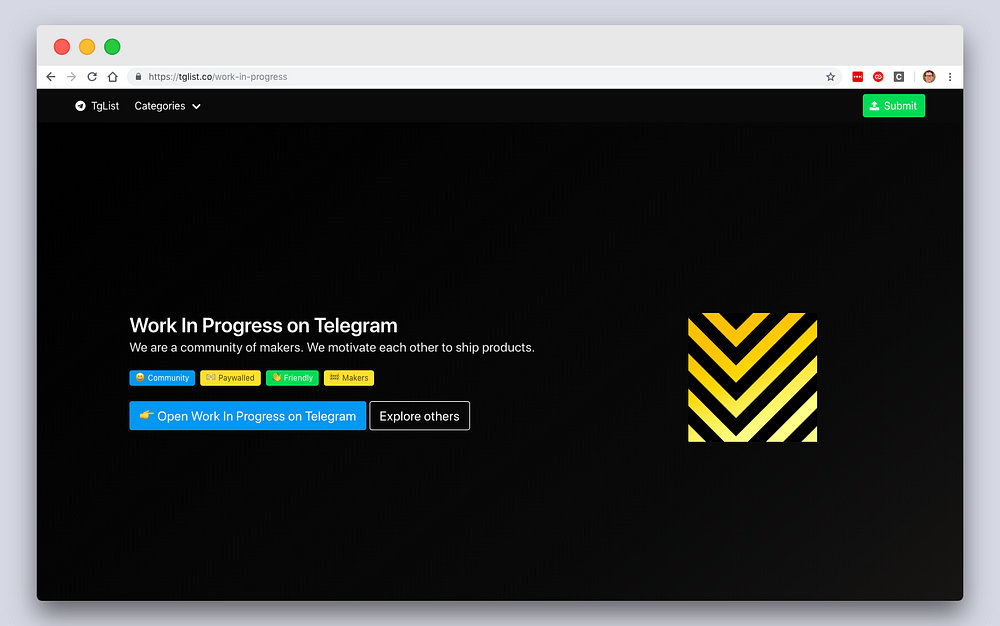Select the Friendly tag

[292, 378]
